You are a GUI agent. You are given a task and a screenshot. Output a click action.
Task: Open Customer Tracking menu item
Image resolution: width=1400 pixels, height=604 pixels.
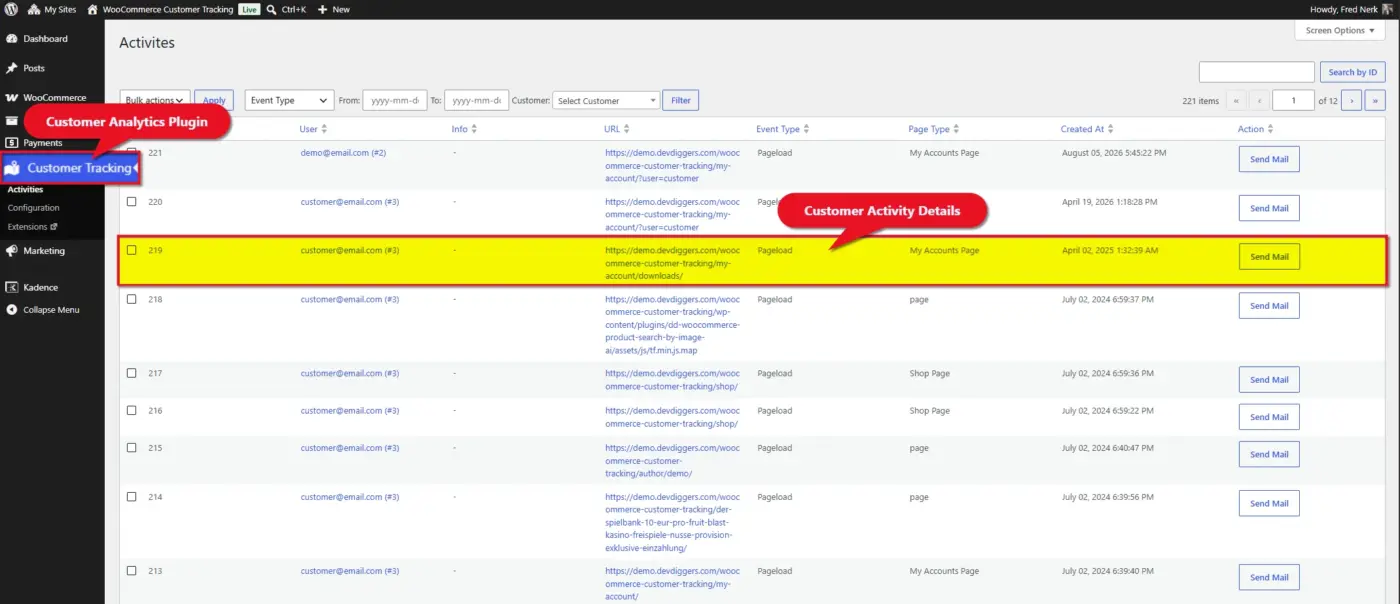coord(70,168)
